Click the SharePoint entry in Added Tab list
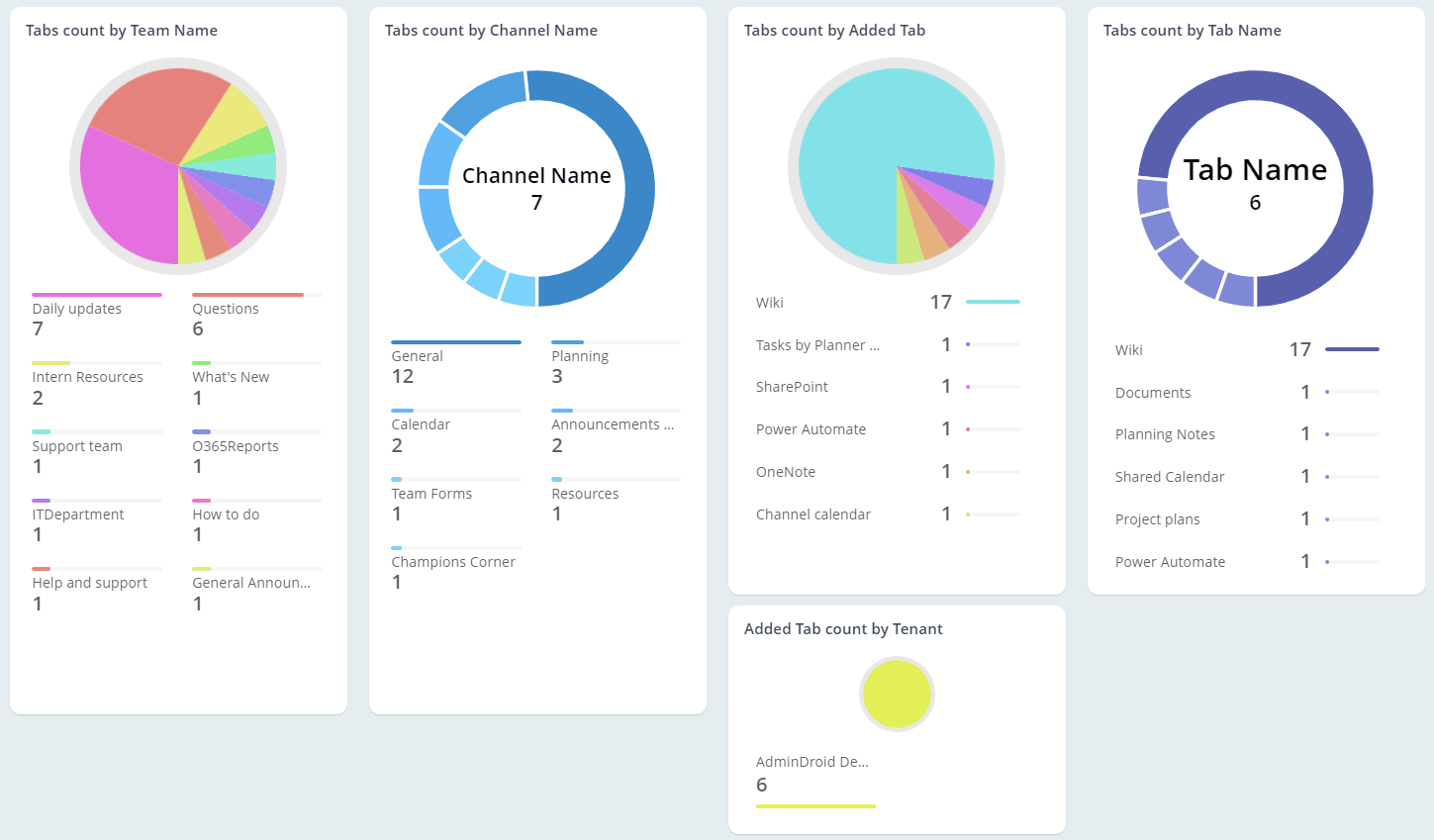Screen dimensions: 1434x840 pos(792,386)
